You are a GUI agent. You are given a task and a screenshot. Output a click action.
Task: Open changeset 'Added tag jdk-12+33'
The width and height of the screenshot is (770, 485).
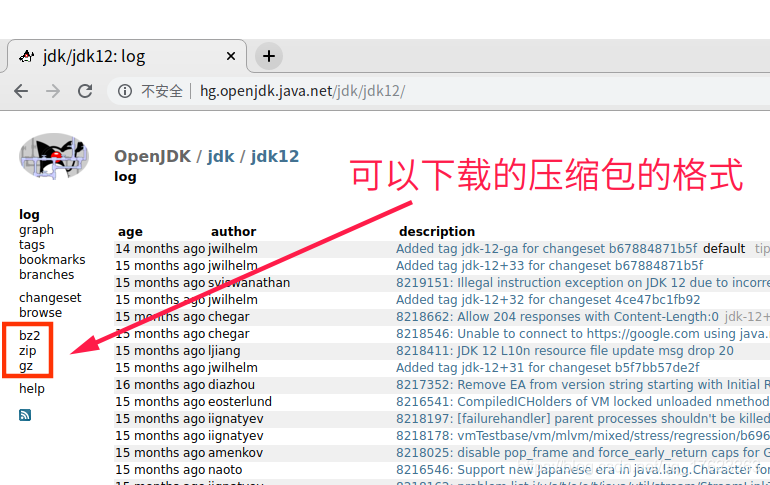(x=550, y=266)
